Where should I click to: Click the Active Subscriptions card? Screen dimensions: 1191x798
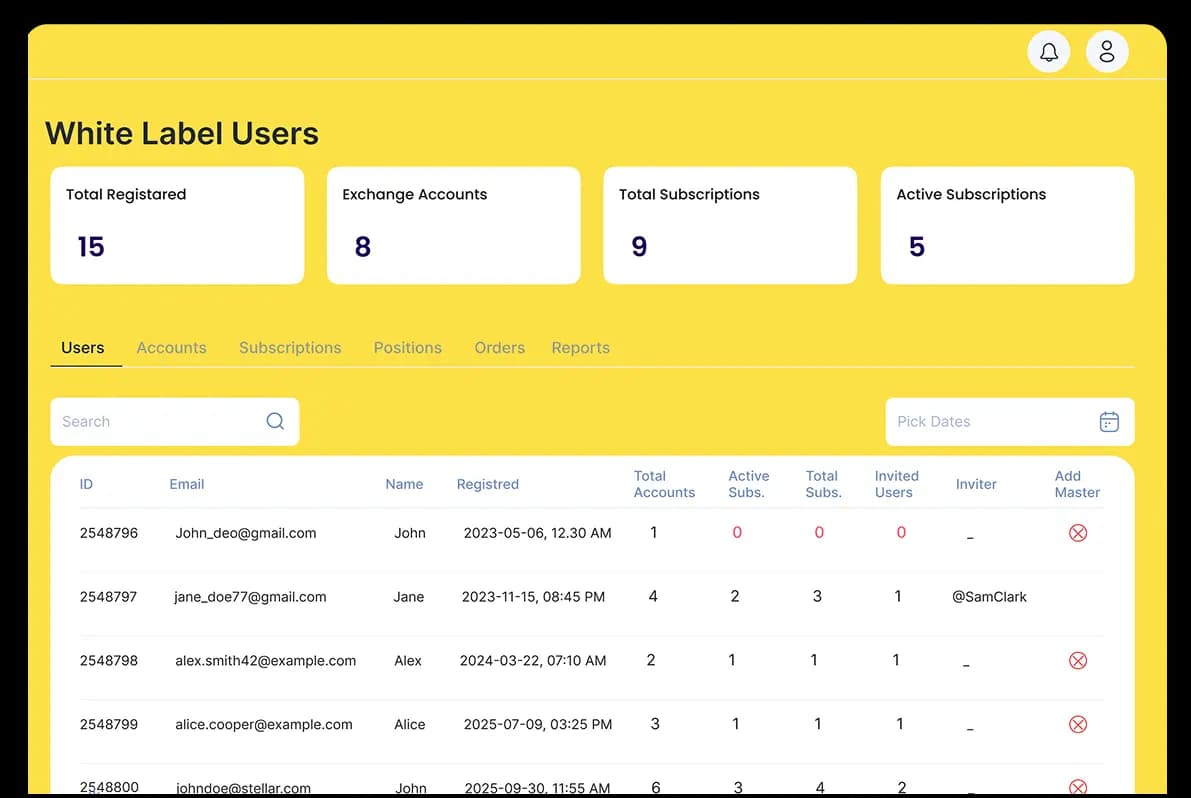click(x=1007, y=226)
